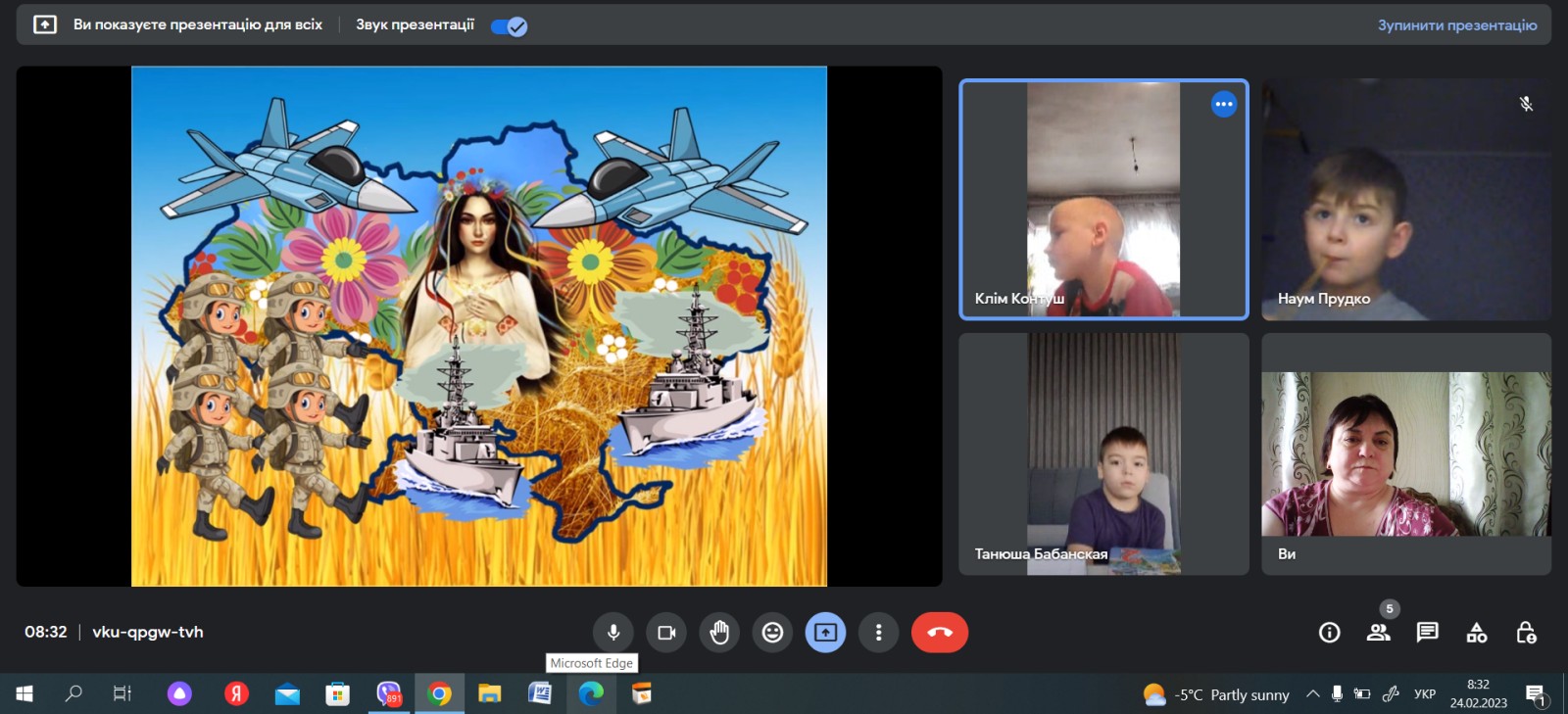Open Microsoft Edge from taskbar
This screenshot has width=1568, height=714.
(x=591, y=693)
